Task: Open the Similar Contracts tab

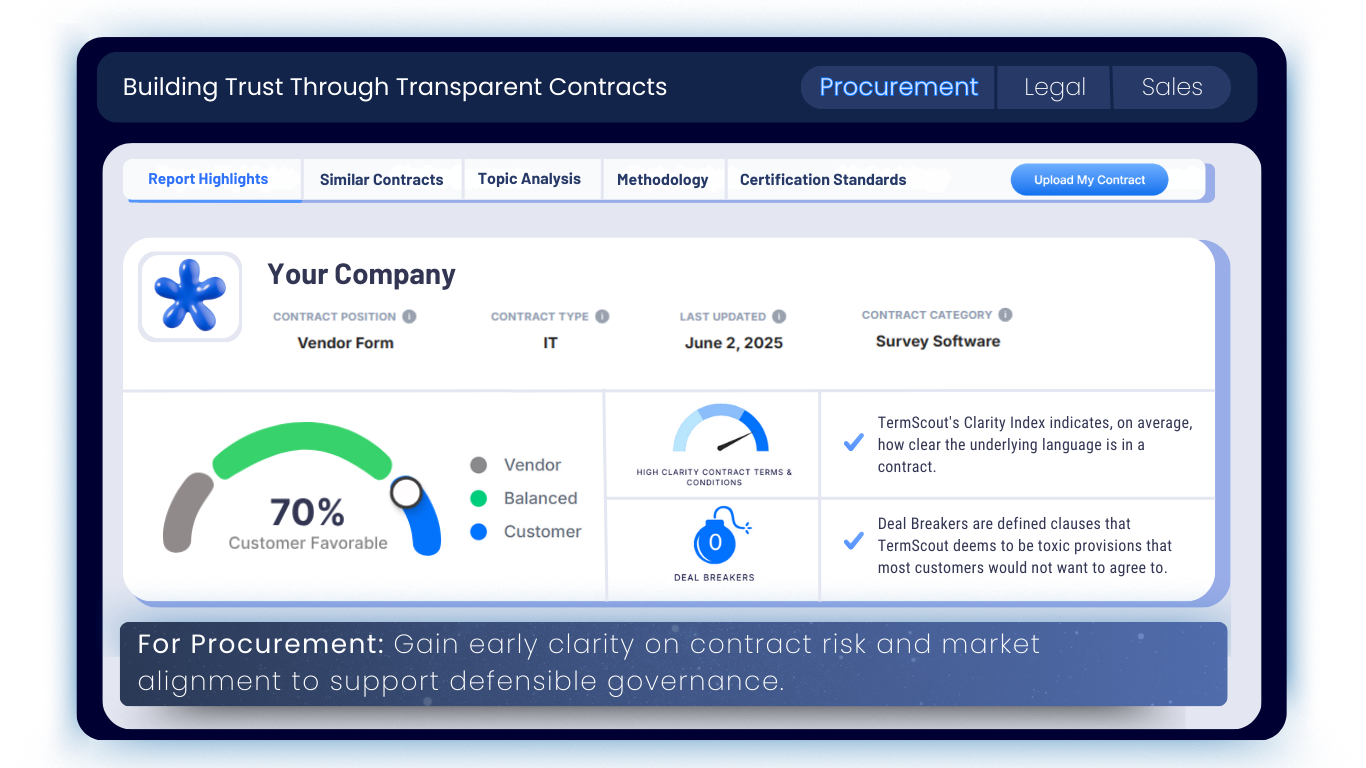Action: point(381,179)
